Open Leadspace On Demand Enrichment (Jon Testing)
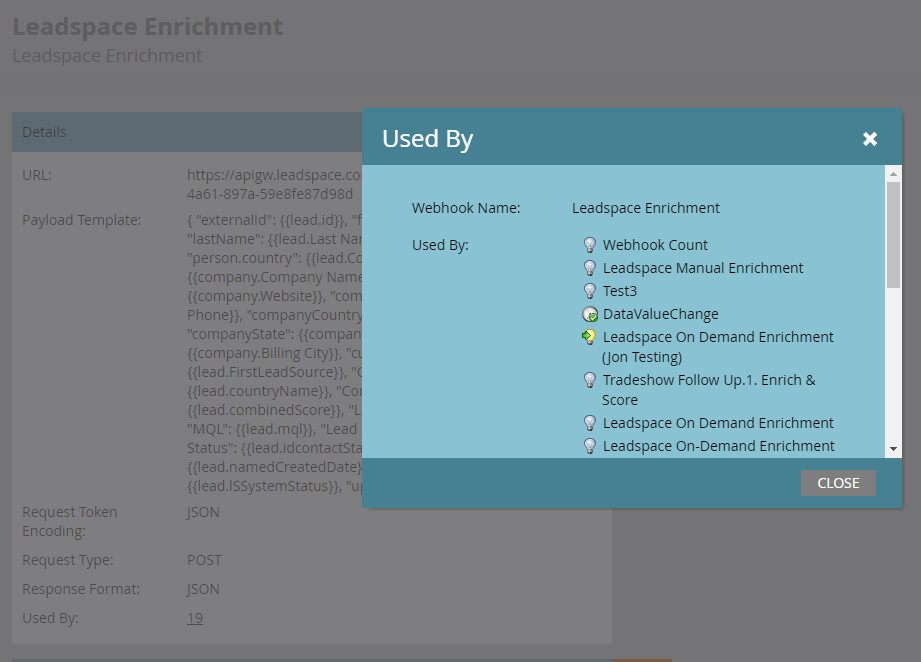Viewport: 921px width, 662px height. pos(718,347)
